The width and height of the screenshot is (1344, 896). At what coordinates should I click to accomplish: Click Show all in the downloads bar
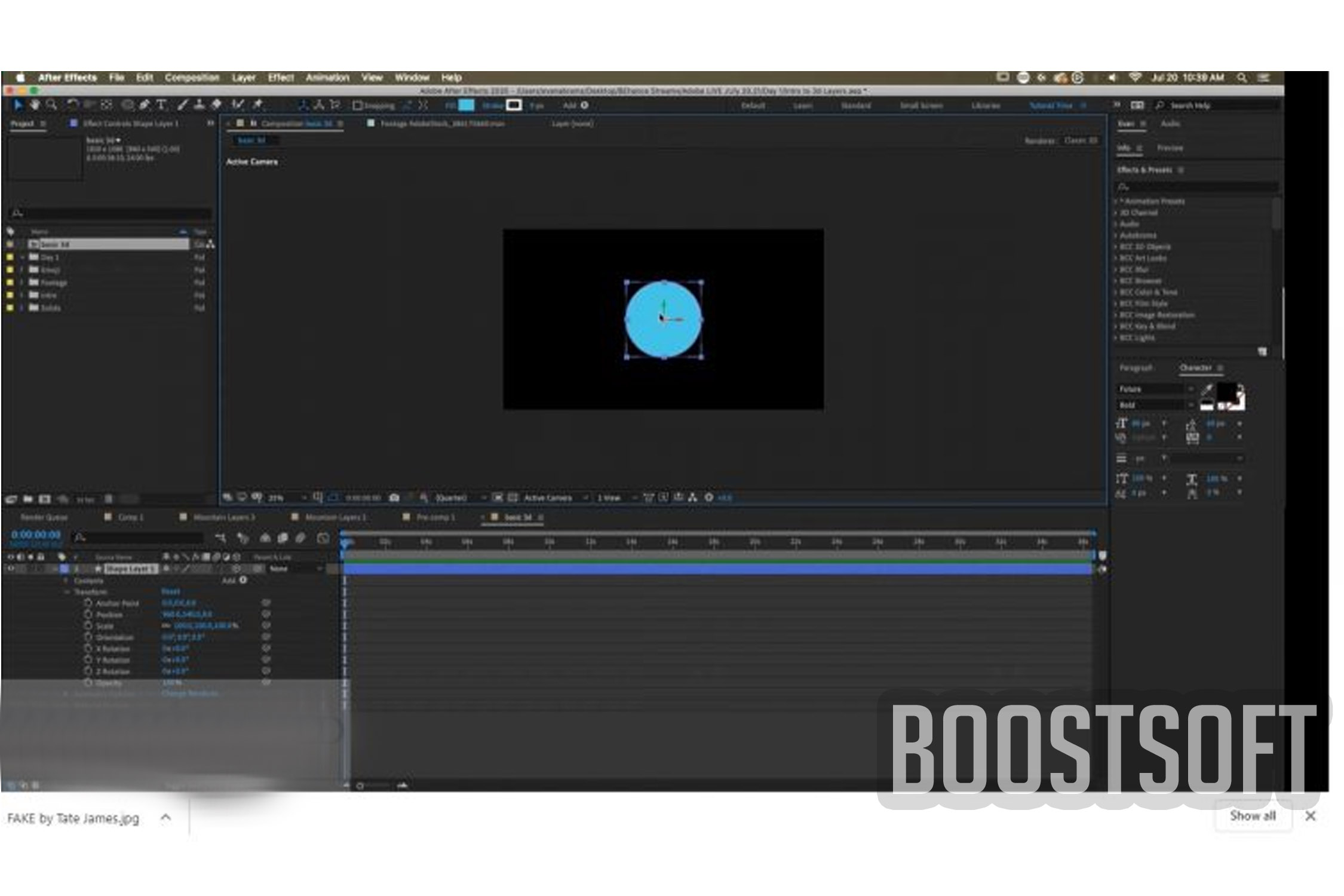(x=1253, y=816)
